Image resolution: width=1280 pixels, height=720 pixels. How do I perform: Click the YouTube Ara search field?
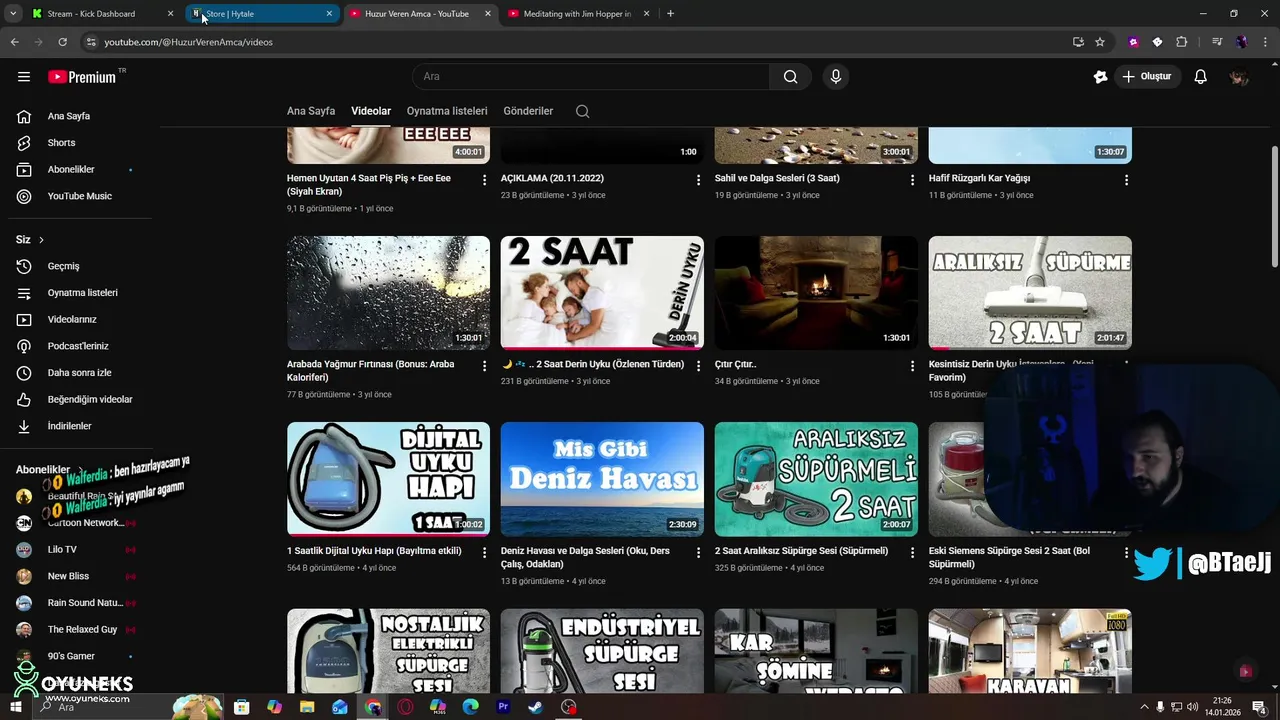(x=591, y=77)
